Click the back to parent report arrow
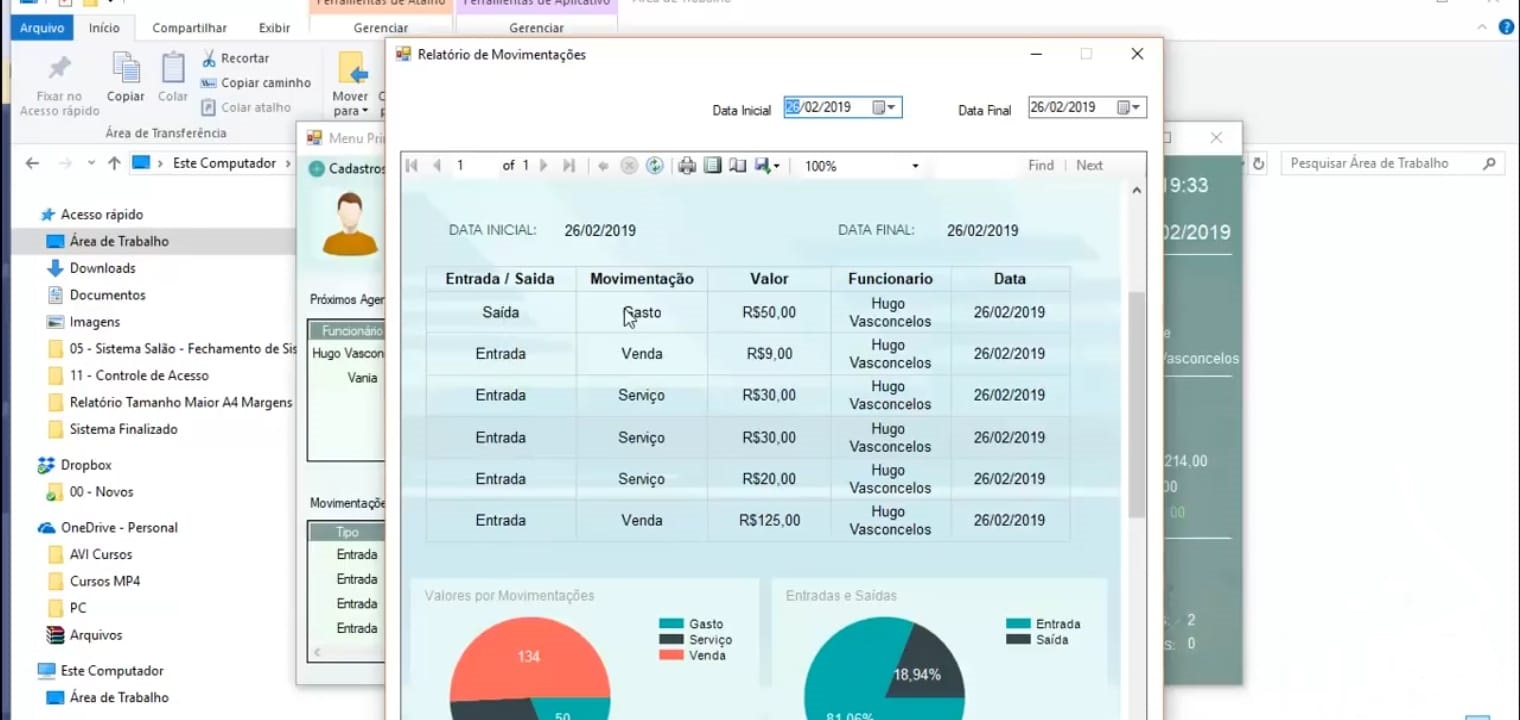 coord(603,166)
